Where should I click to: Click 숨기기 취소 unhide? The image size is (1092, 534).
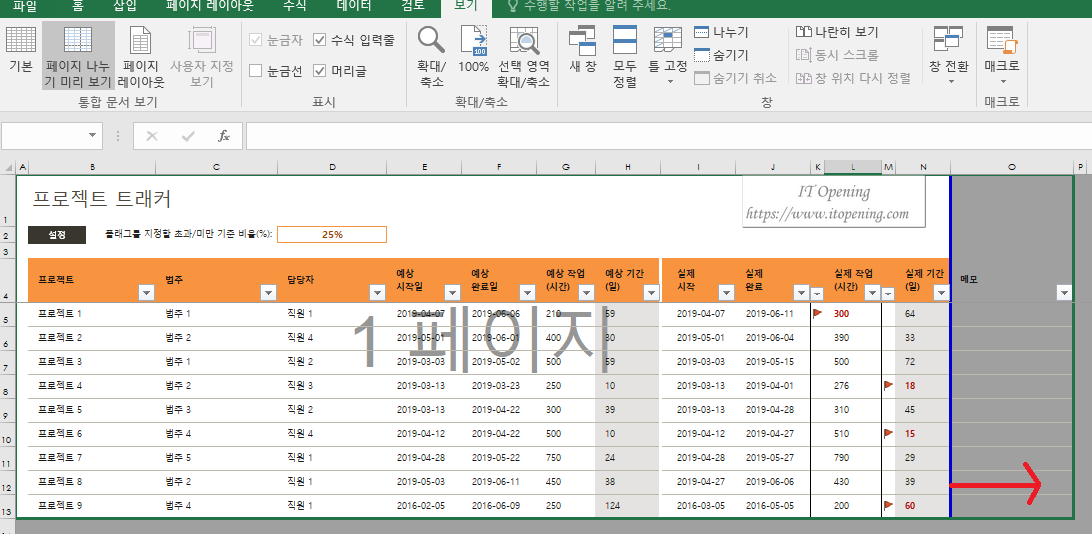click(x=735, y=78)
